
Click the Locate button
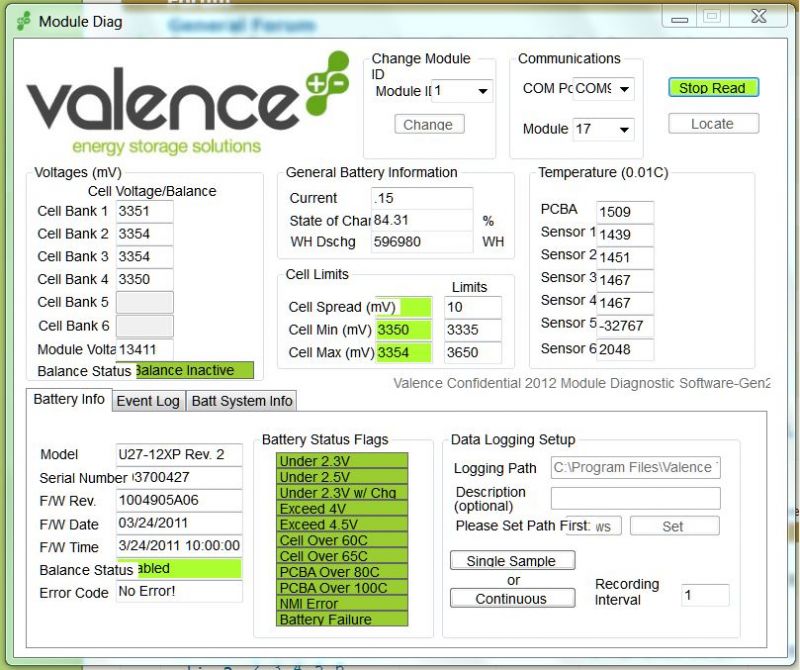tap(713, 123)
